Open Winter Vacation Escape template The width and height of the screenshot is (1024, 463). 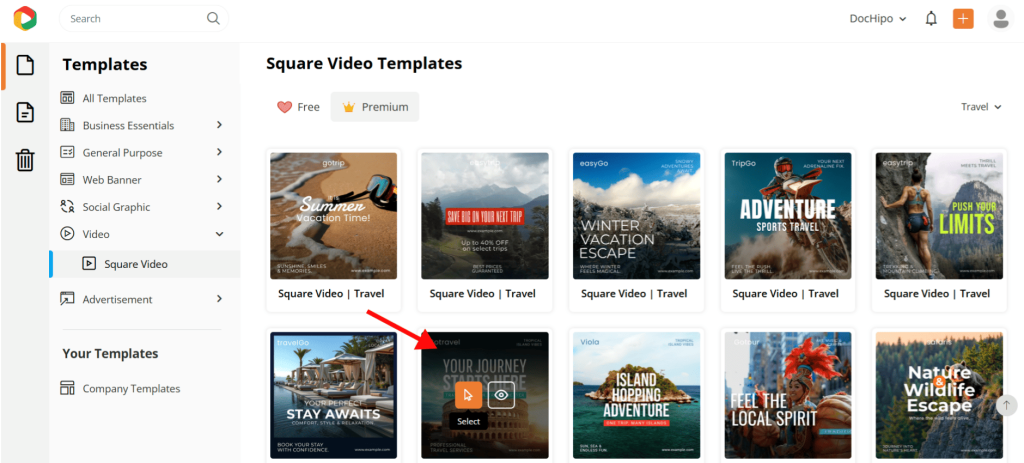[637, 216]
